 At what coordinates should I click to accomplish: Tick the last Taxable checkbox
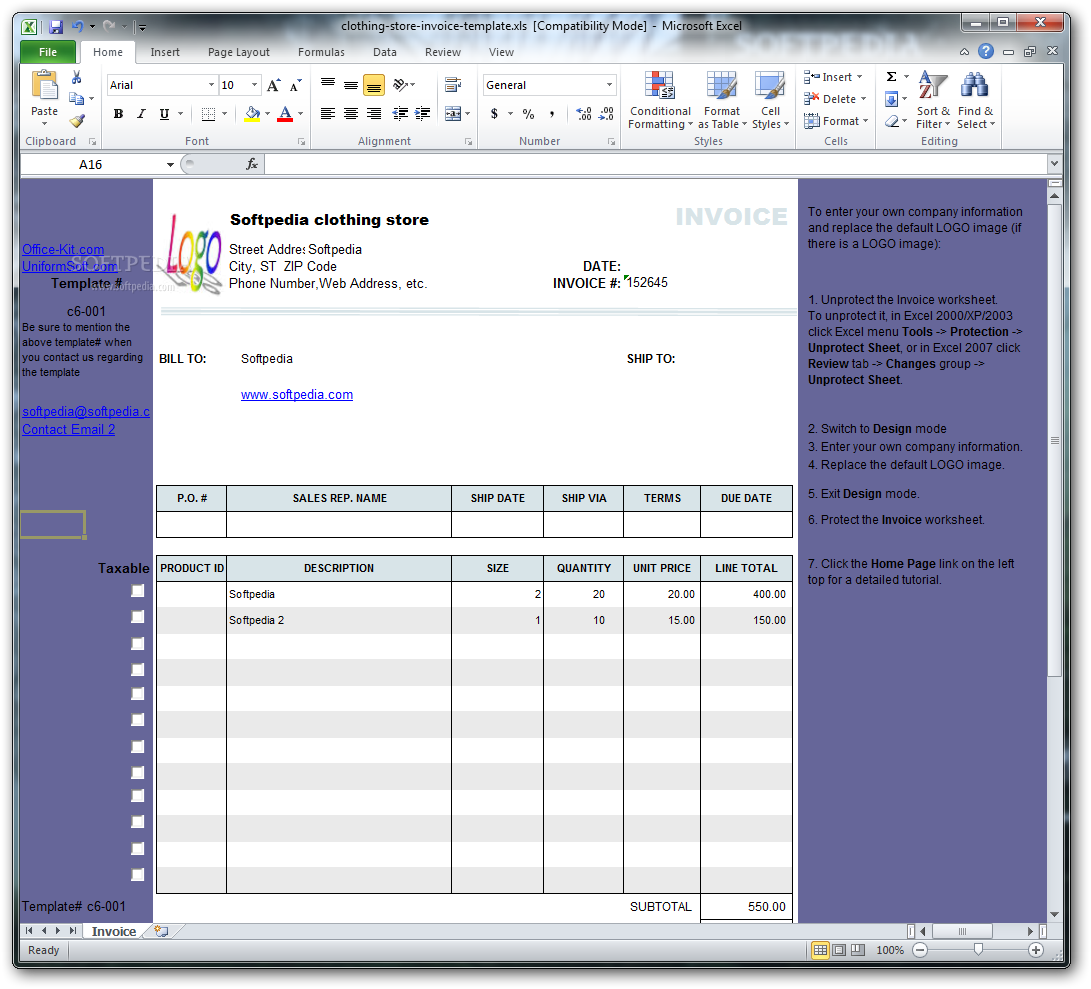(x=138, y=874)
